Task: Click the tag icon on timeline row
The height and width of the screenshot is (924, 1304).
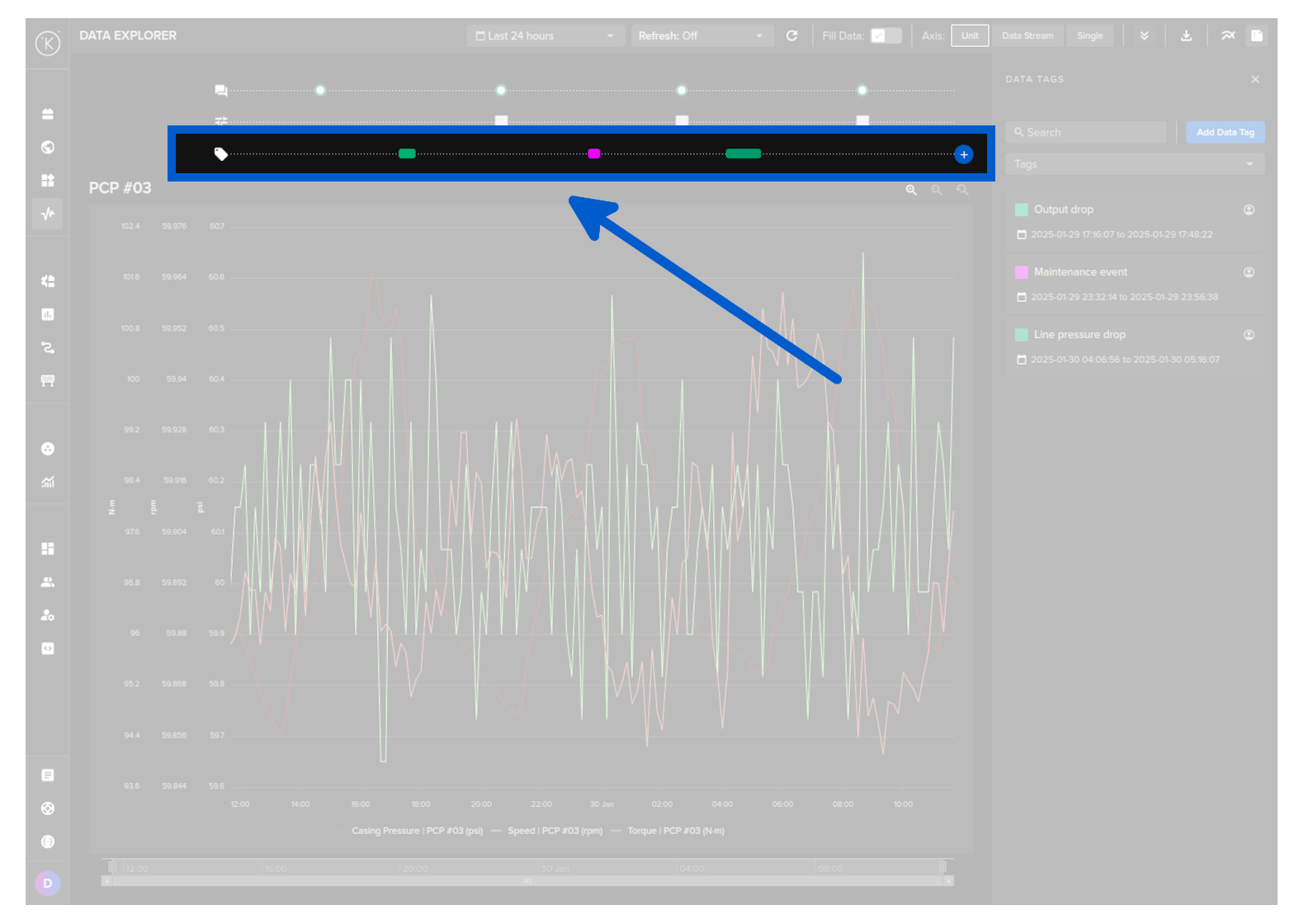Action: (x=220, y=154)
